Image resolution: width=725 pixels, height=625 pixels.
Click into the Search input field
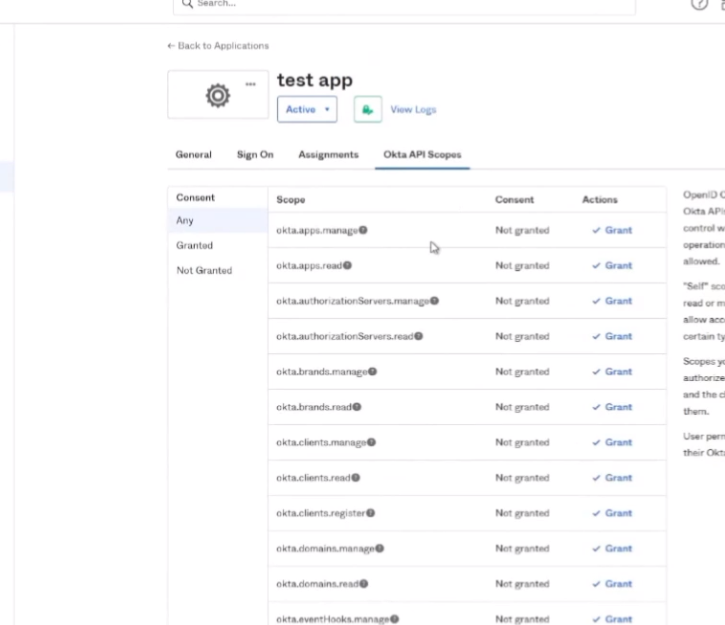point(405,5)
